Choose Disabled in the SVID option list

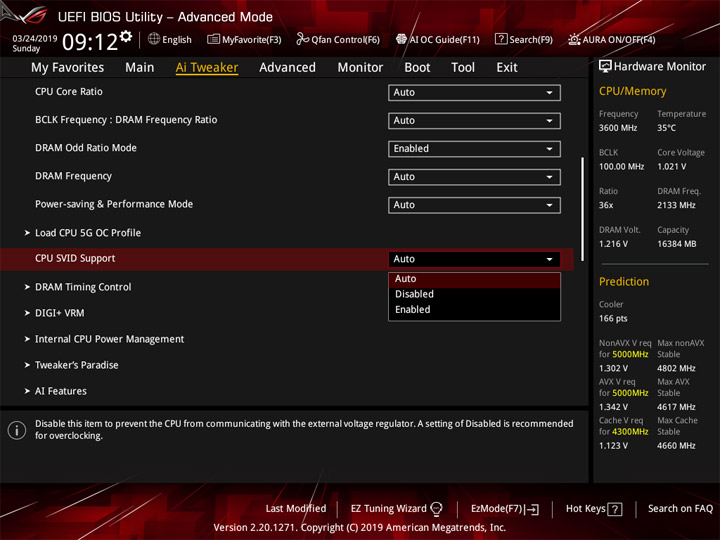pos(474,294)
